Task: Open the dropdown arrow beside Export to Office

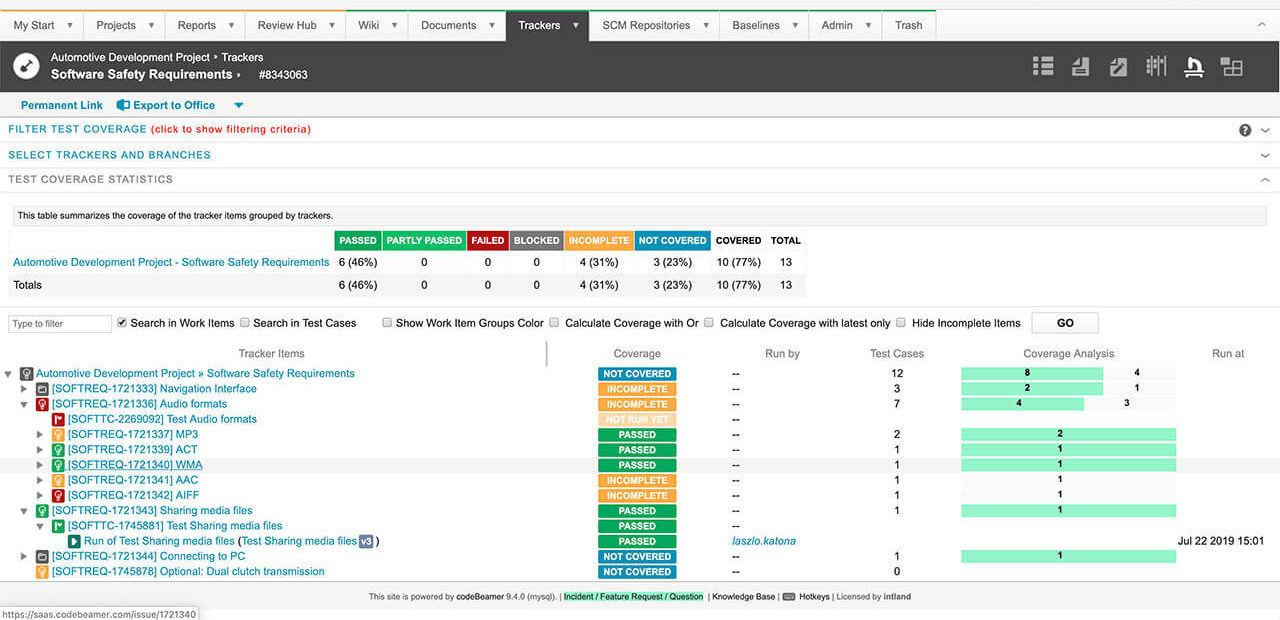Action: [238, 105]
